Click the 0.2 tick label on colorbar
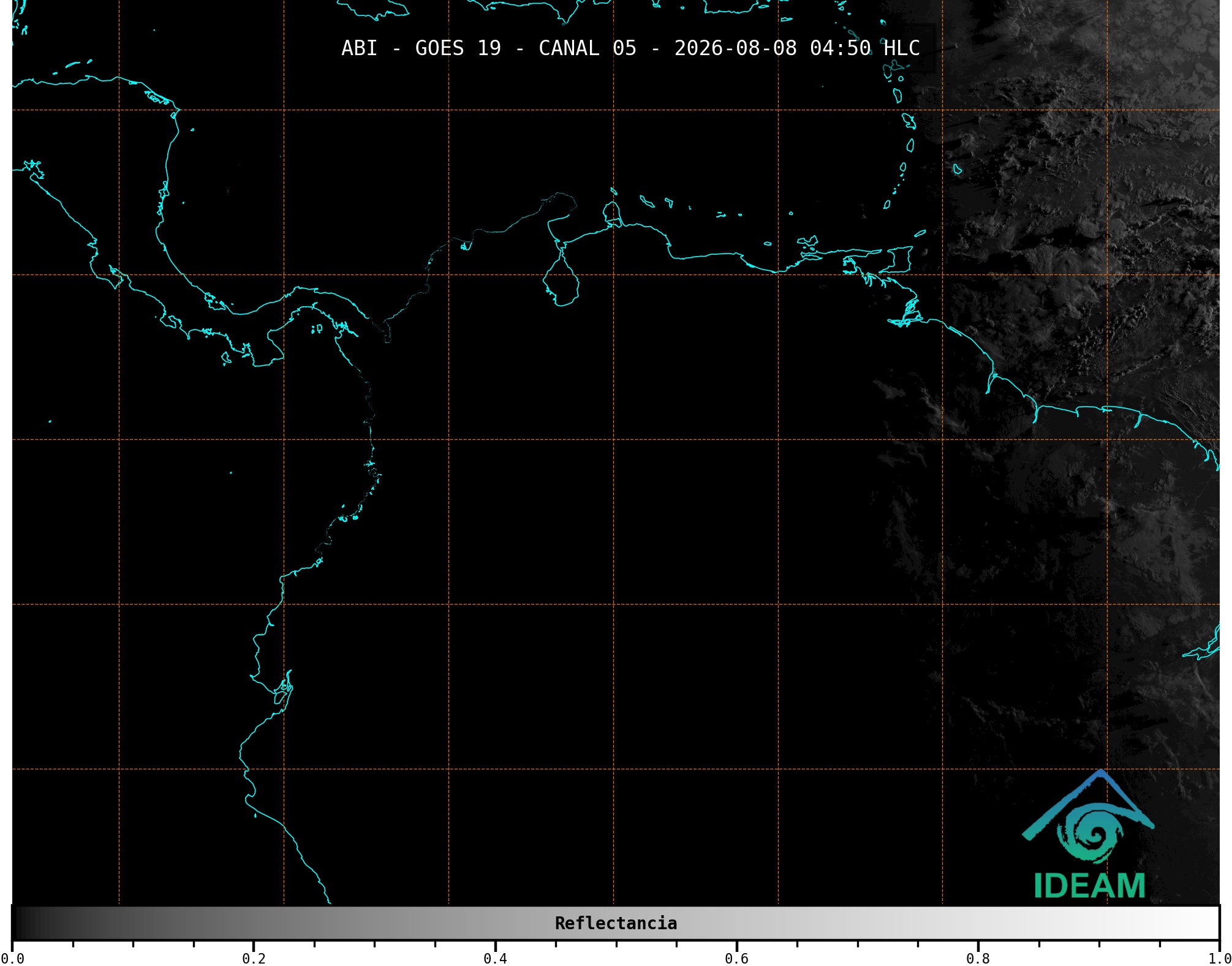The width and height of the screenshot is (1232, 966). (254, 958)
